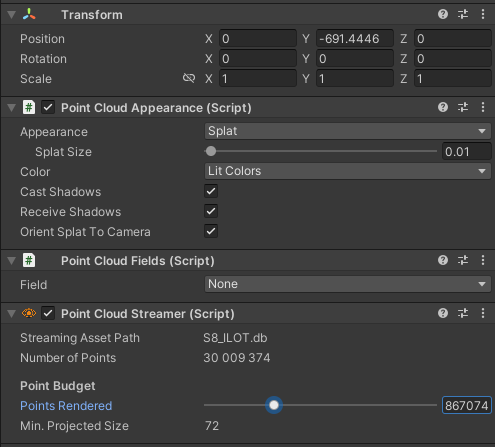The image size is (495, 447).
Task: Open the Field dropdown set to None
Action: tap(348, 284)
